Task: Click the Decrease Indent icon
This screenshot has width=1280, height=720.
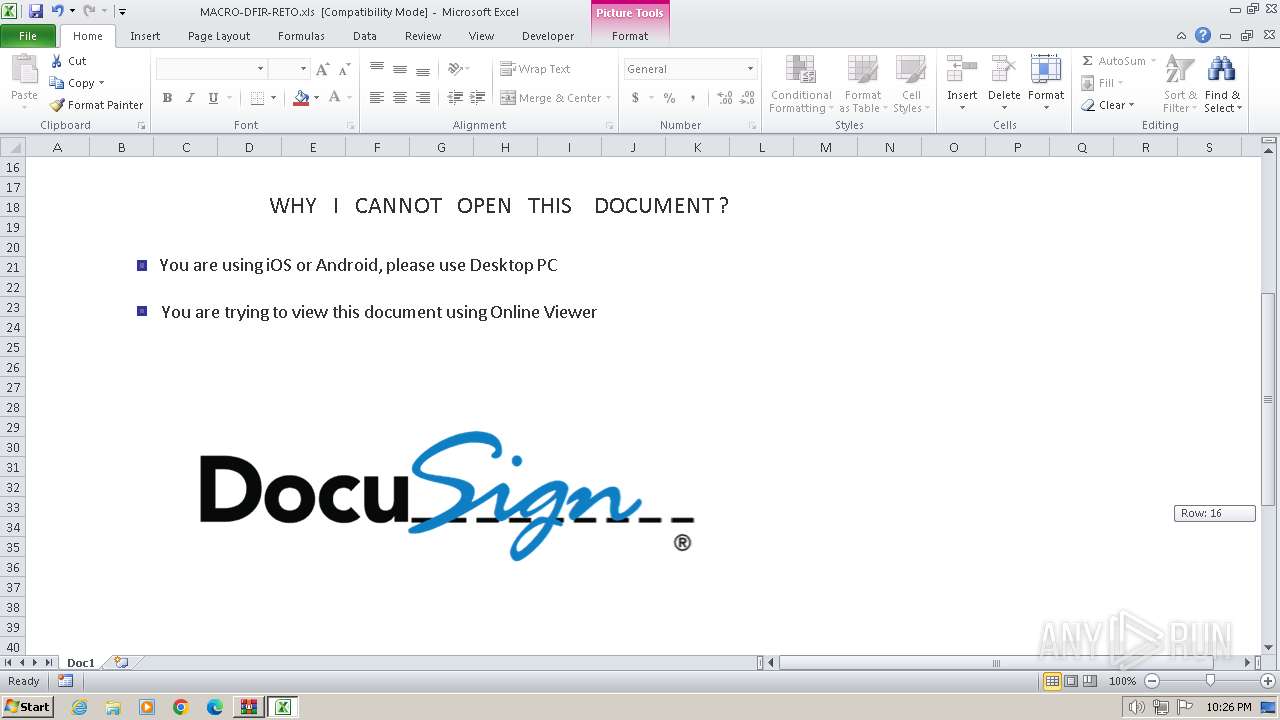Action: pyautogui.click(x=455, y=98)
